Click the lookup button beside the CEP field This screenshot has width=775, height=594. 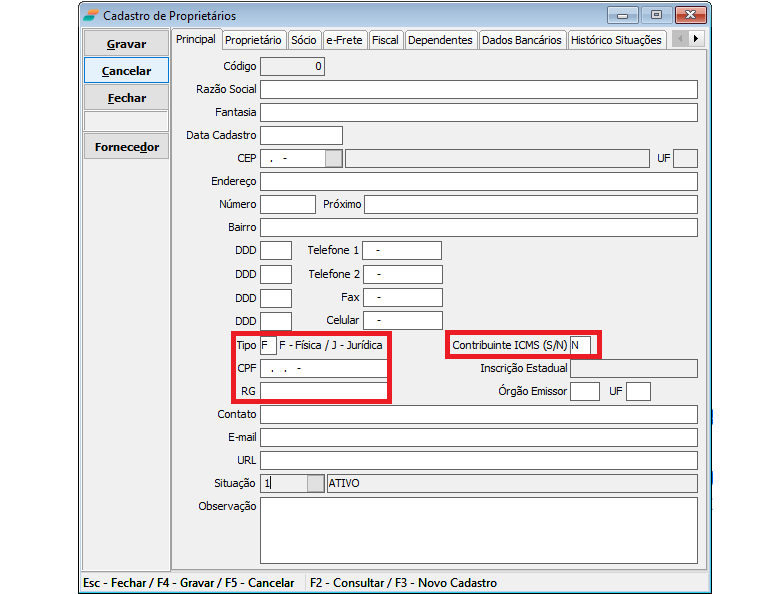click(x=334, y=158)
